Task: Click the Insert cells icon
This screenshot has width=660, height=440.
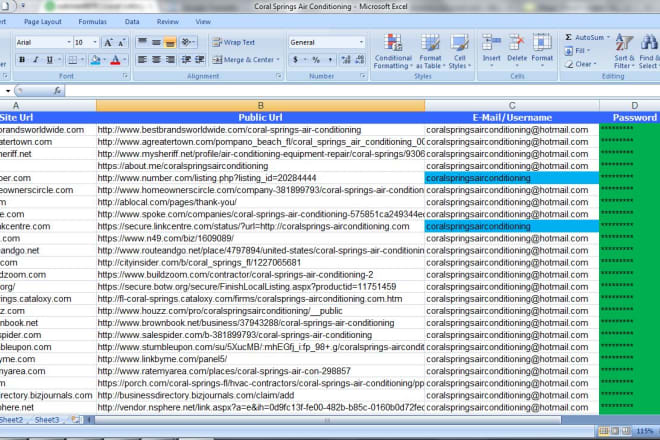Action: (491, 43)
